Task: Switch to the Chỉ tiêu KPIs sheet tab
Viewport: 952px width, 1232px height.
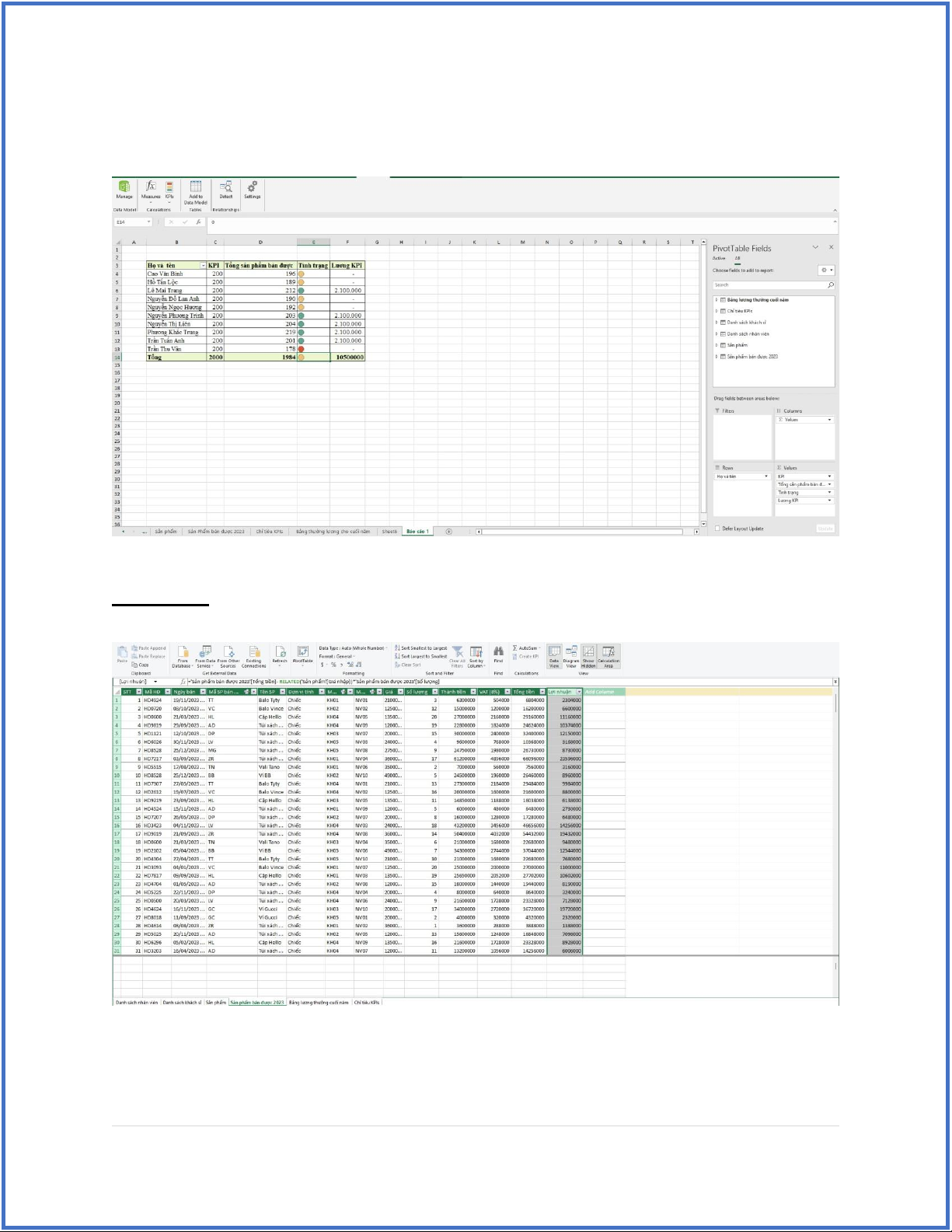Action: click(x=270, y=532)
